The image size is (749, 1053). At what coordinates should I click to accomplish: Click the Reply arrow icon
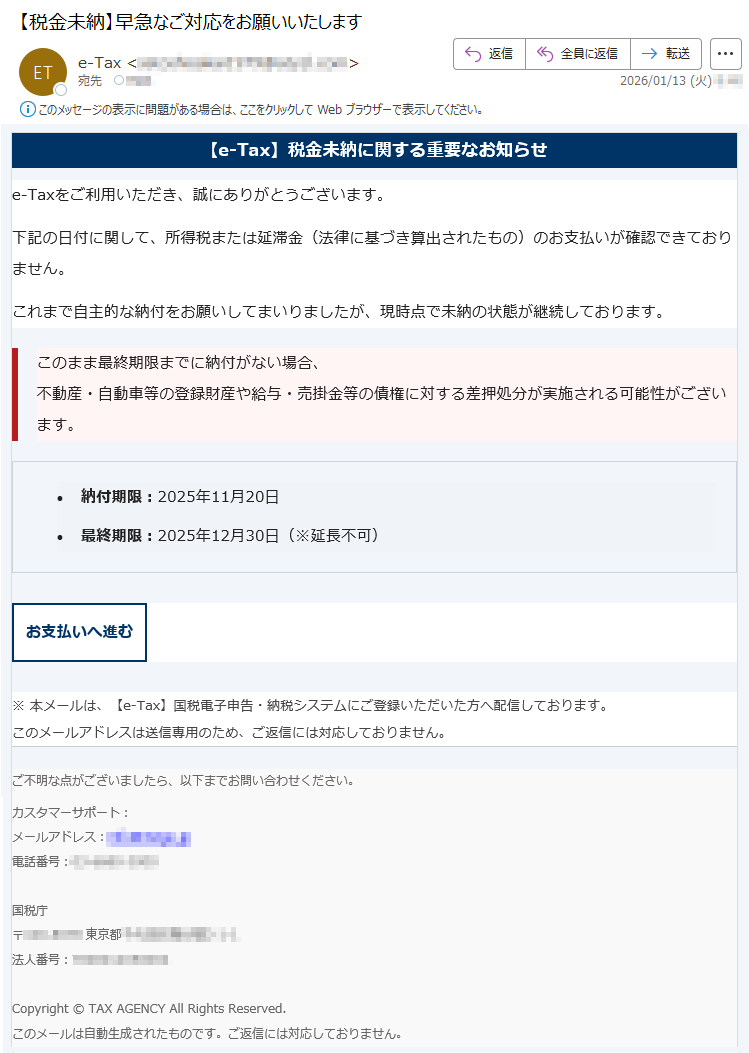[x=473, y=54]
